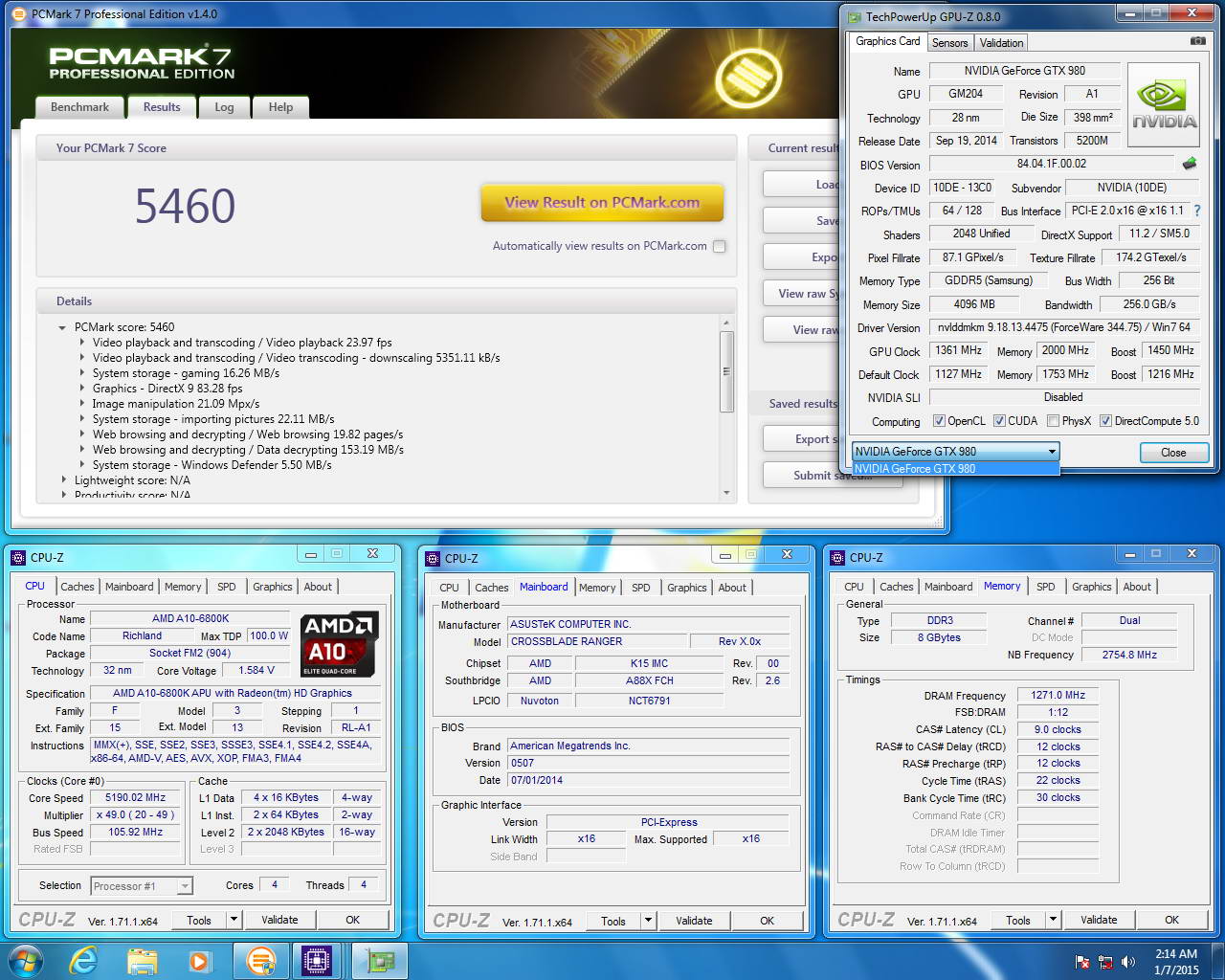1225x980 pixels.
Task: Toggle the DirectCompute 5.0 checkbox
Action: 1105,421
